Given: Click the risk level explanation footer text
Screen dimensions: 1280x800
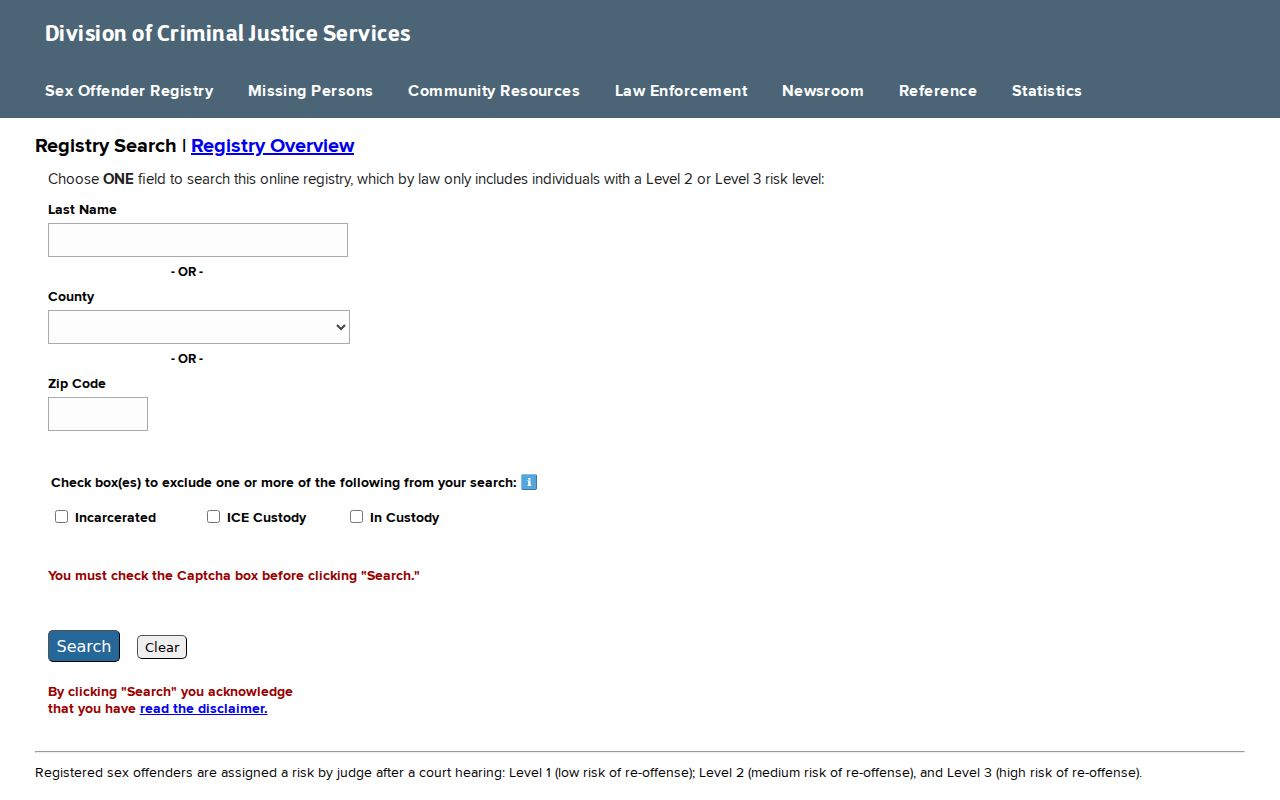Looking at the screenshot, I should tap(588, 773).
